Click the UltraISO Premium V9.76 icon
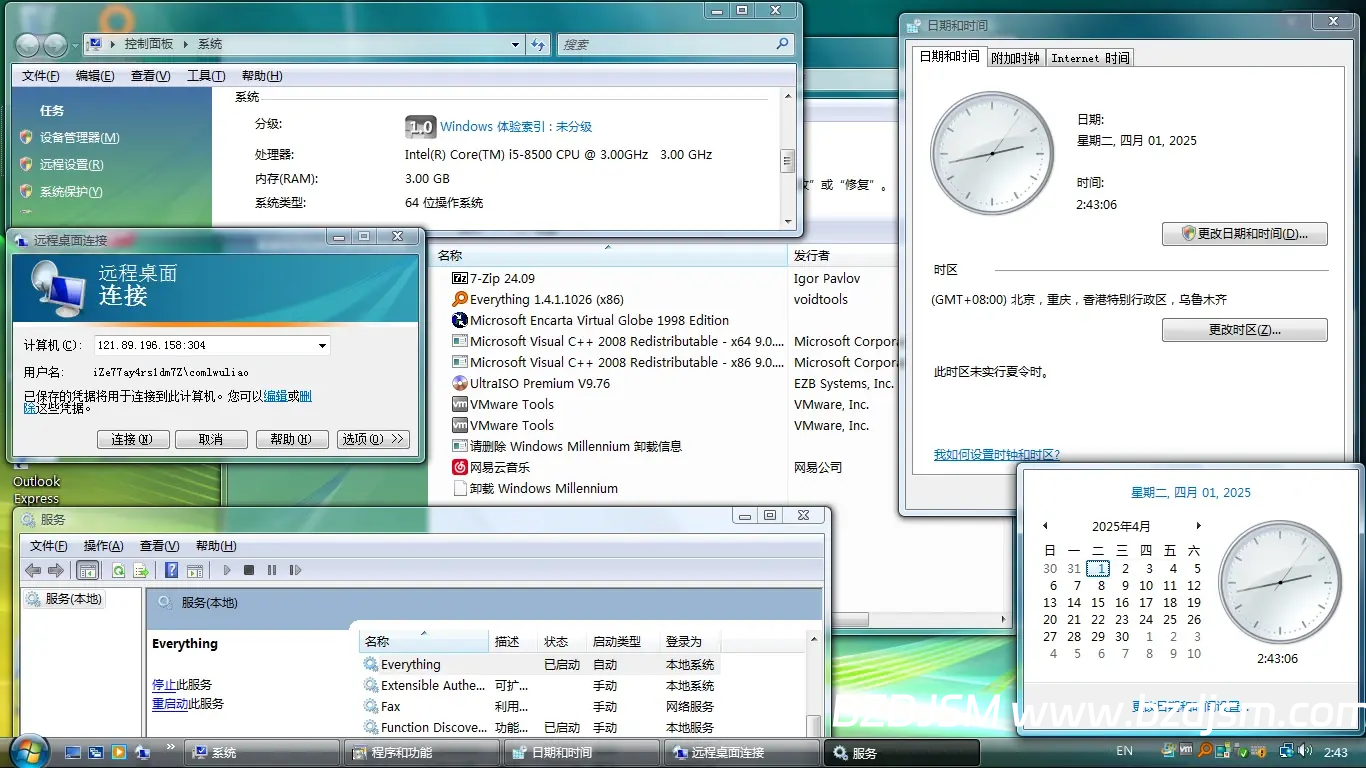The image size is (1366, 768). [x=460, y=383]
